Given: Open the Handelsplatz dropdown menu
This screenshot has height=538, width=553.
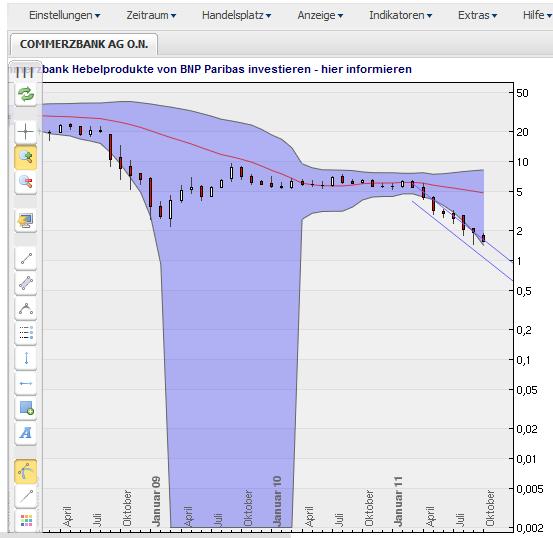Looking at the screenshot, I should [x=236, y=16].
